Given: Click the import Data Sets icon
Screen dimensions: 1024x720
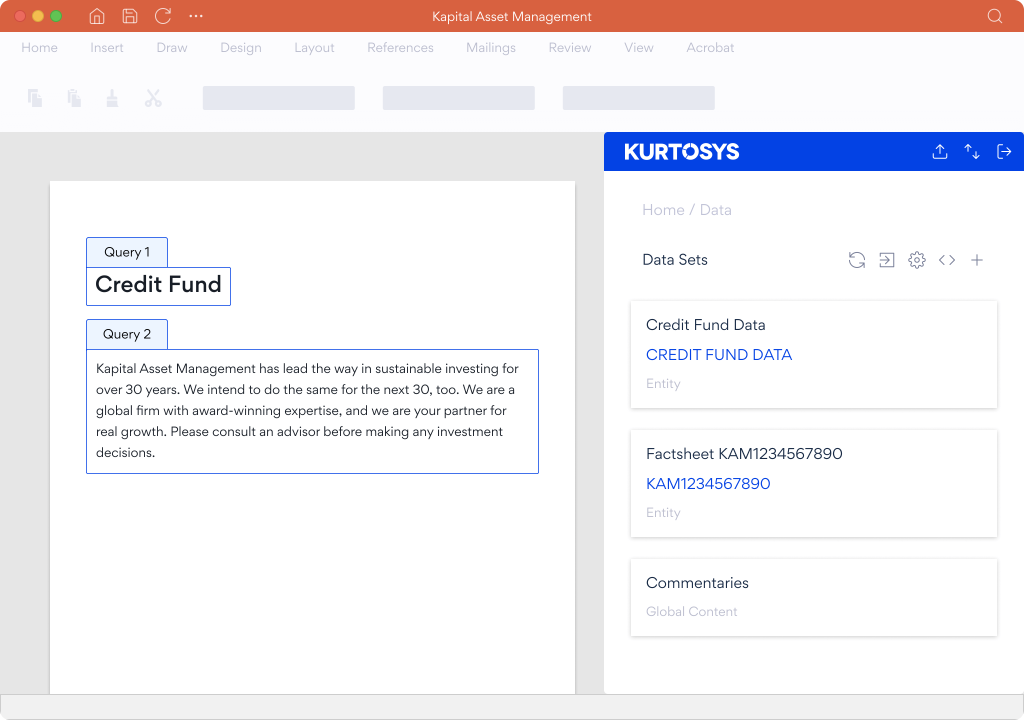Looking at the screenshot, I should coord(887,260).
